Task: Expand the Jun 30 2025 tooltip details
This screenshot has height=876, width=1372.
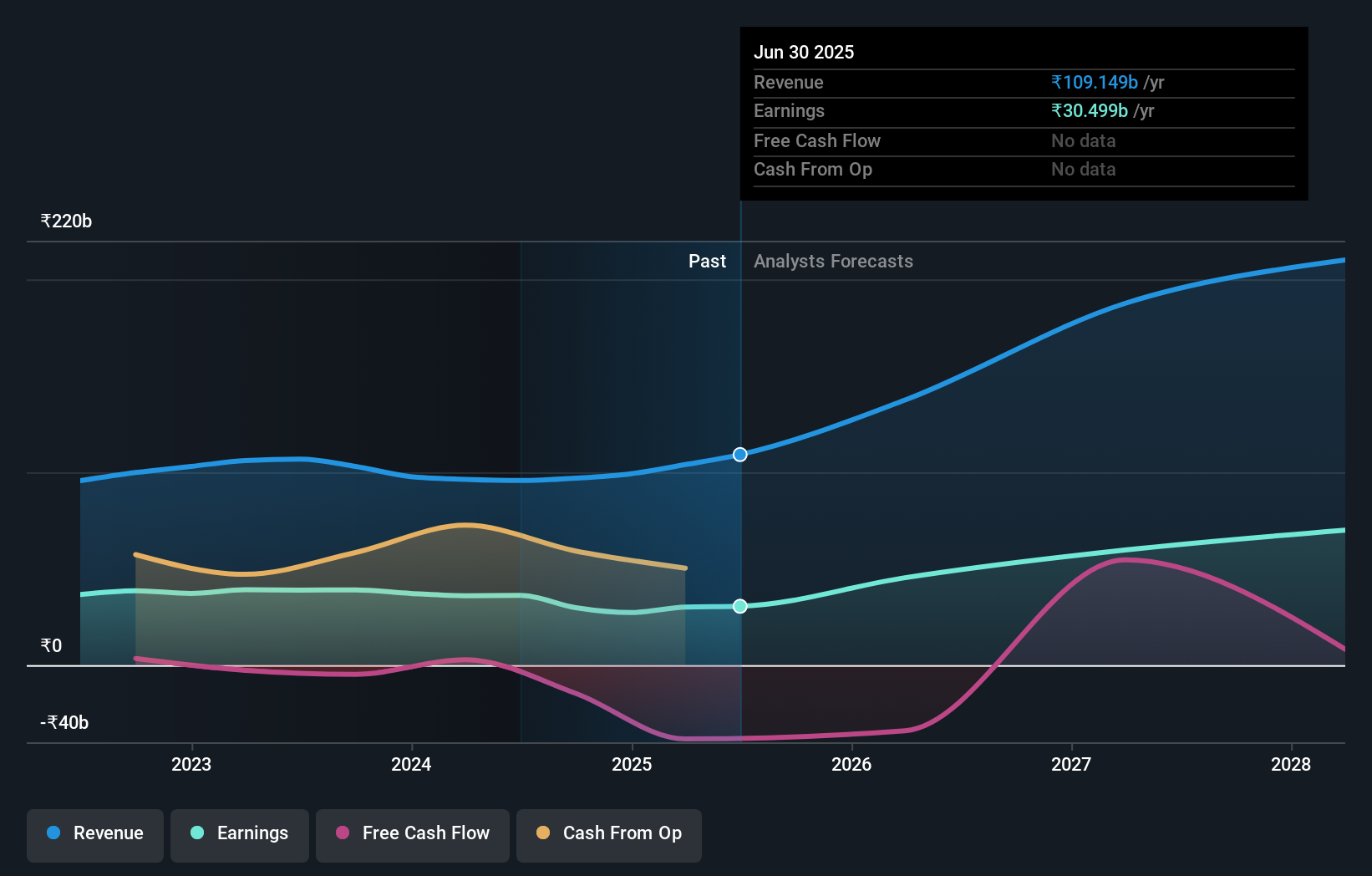Action: coord(804,52)
